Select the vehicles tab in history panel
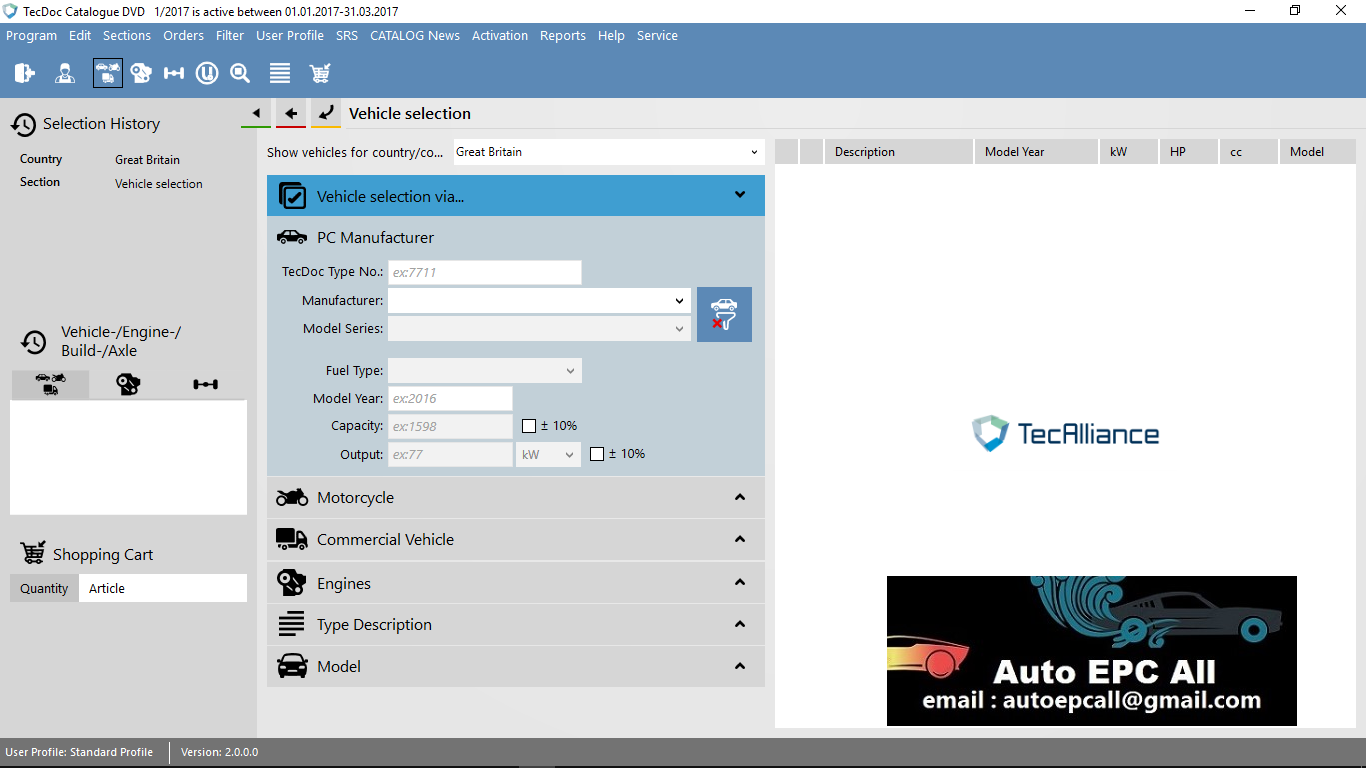 [x=50, y=384]
